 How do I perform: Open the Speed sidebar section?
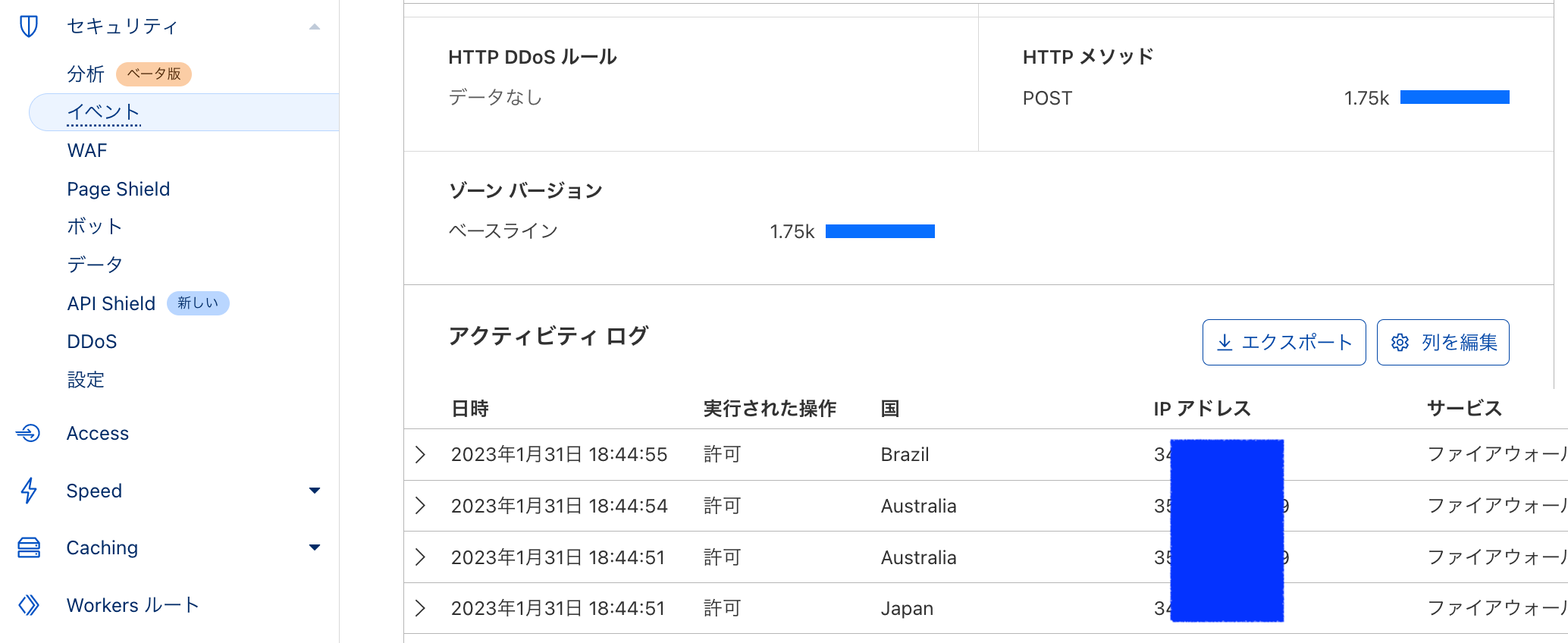click(94, 491)
